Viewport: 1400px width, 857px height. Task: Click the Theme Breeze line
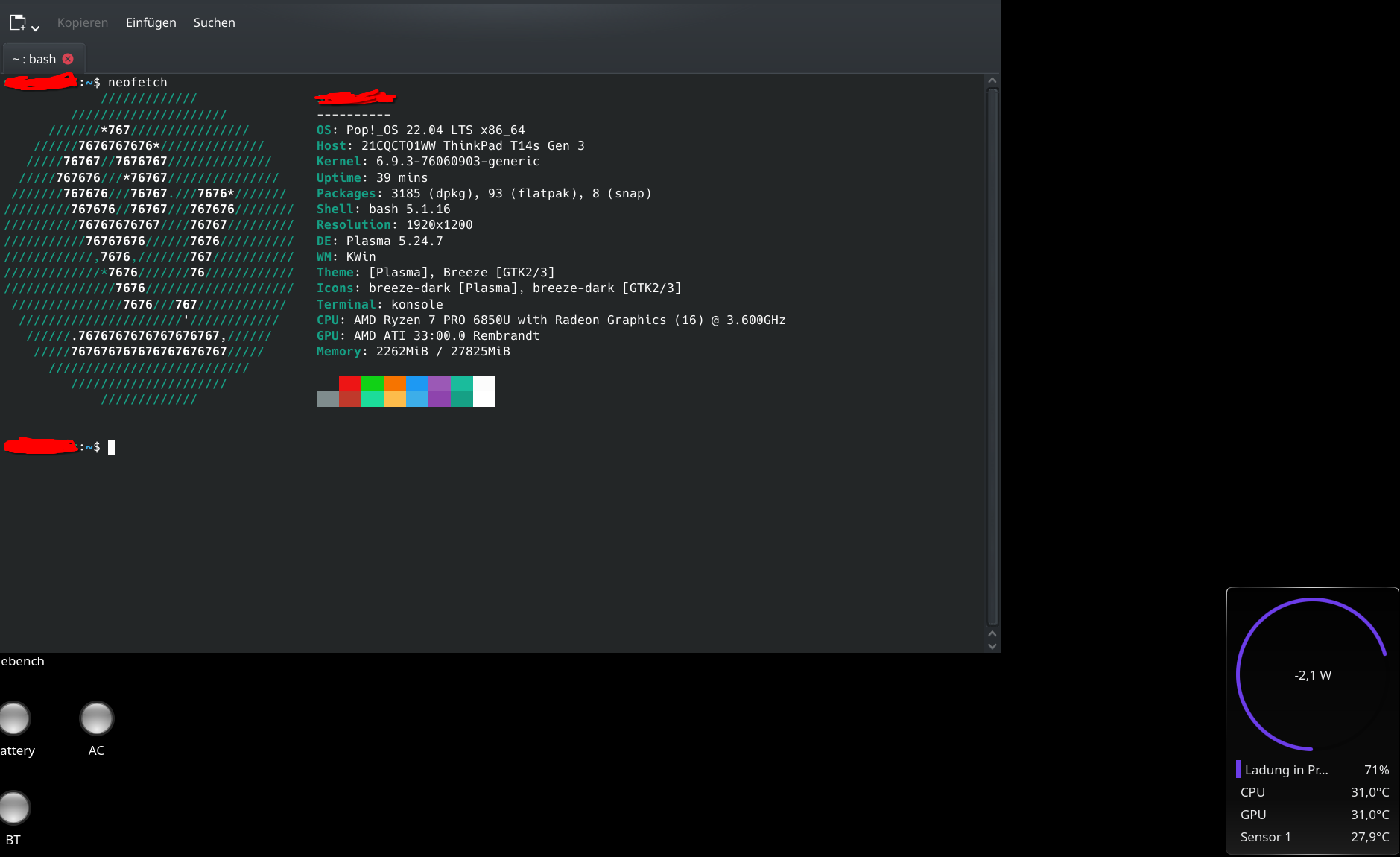pos(435,272)
